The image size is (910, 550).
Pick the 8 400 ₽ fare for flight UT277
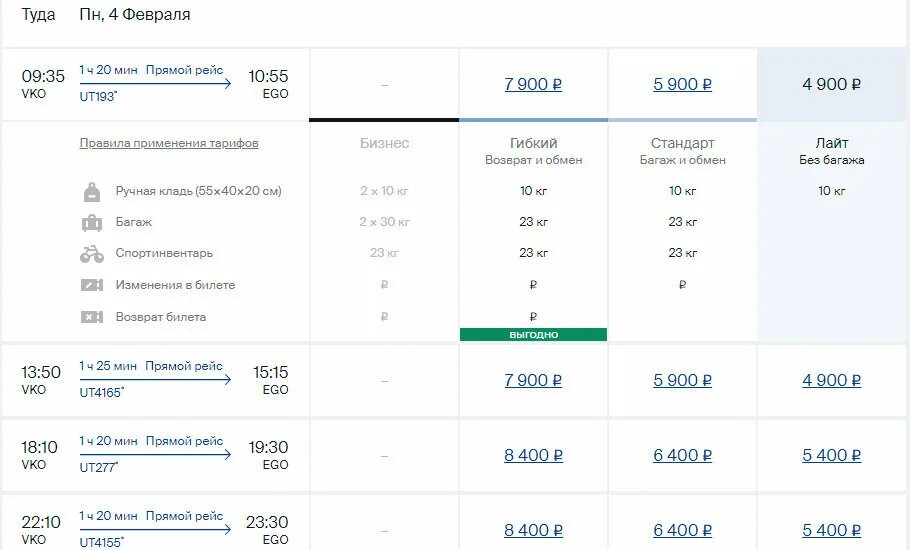click(533, 455)
